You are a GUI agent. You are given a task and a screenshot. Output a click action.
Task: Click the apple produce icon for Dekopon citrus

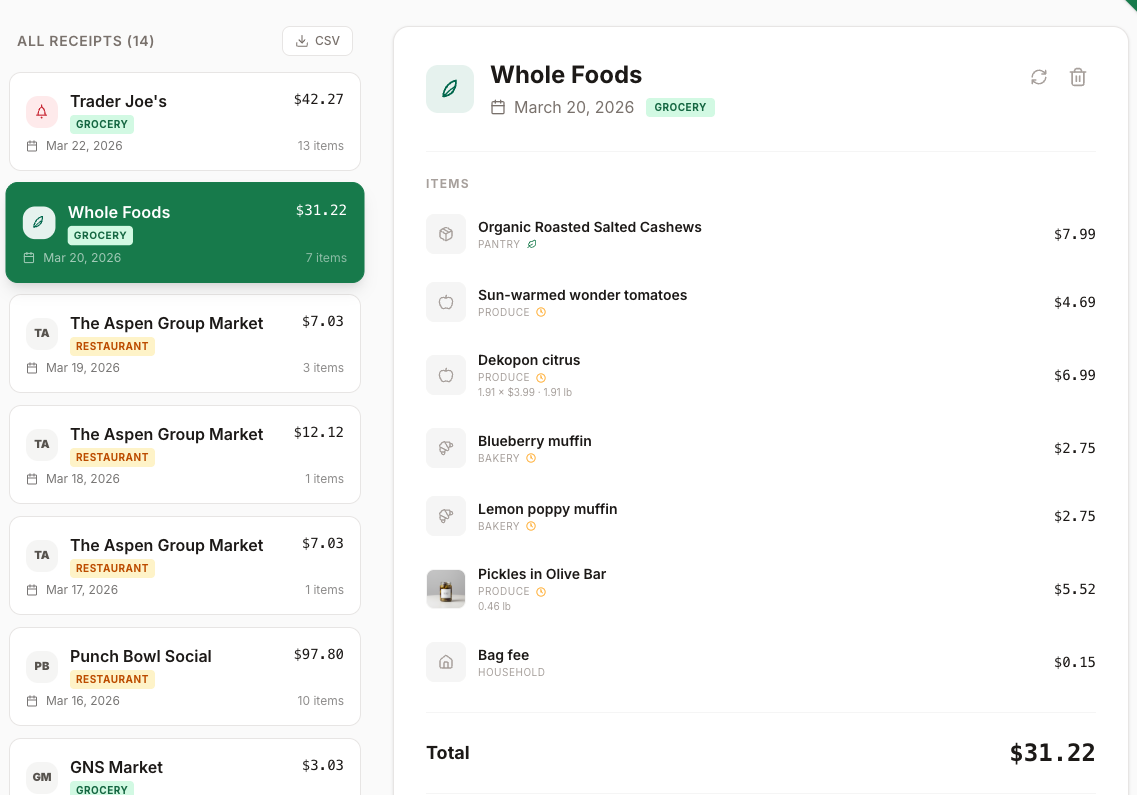click(446, 374)
